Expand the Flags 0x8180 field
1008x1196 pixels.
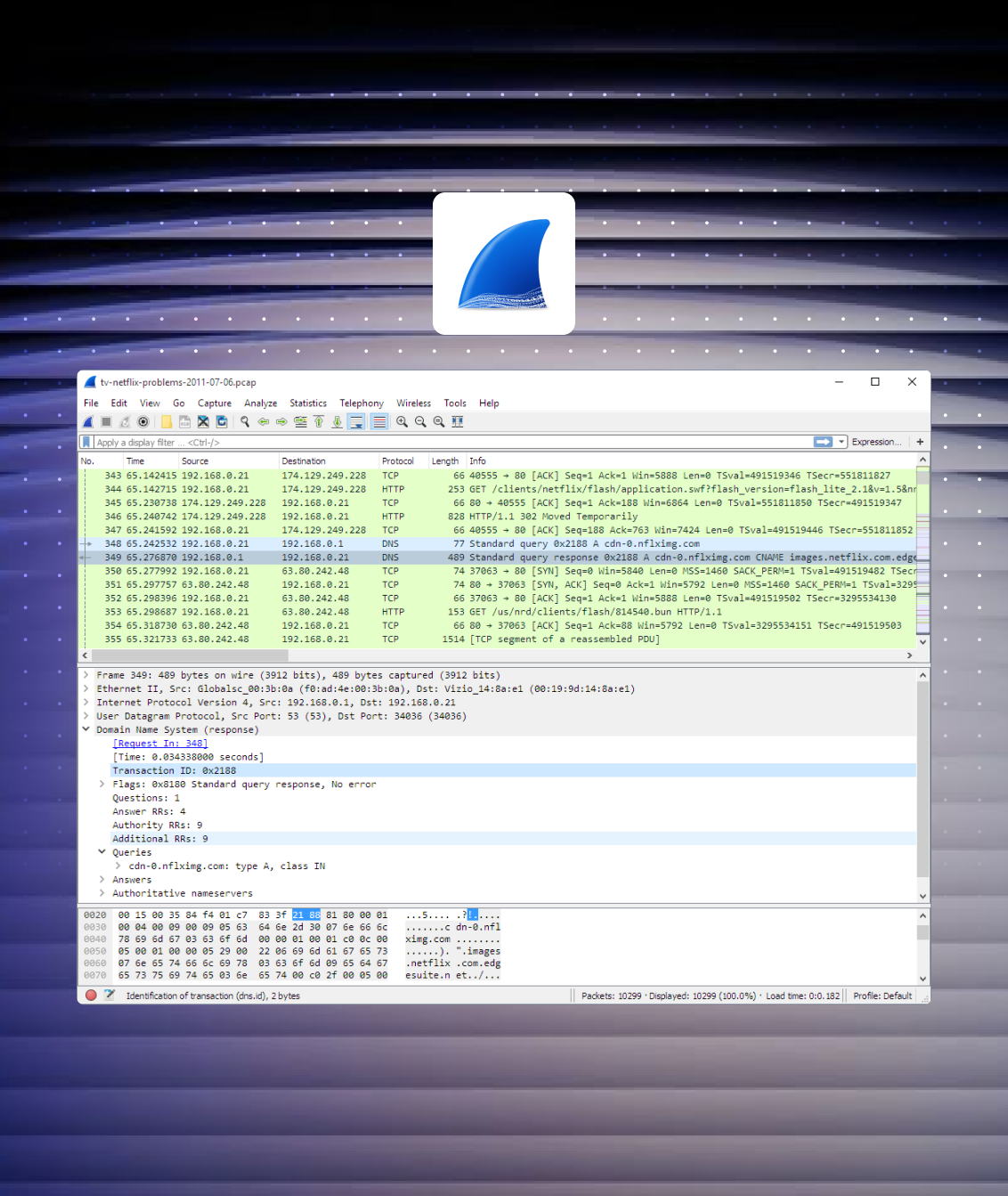[102, 785]
